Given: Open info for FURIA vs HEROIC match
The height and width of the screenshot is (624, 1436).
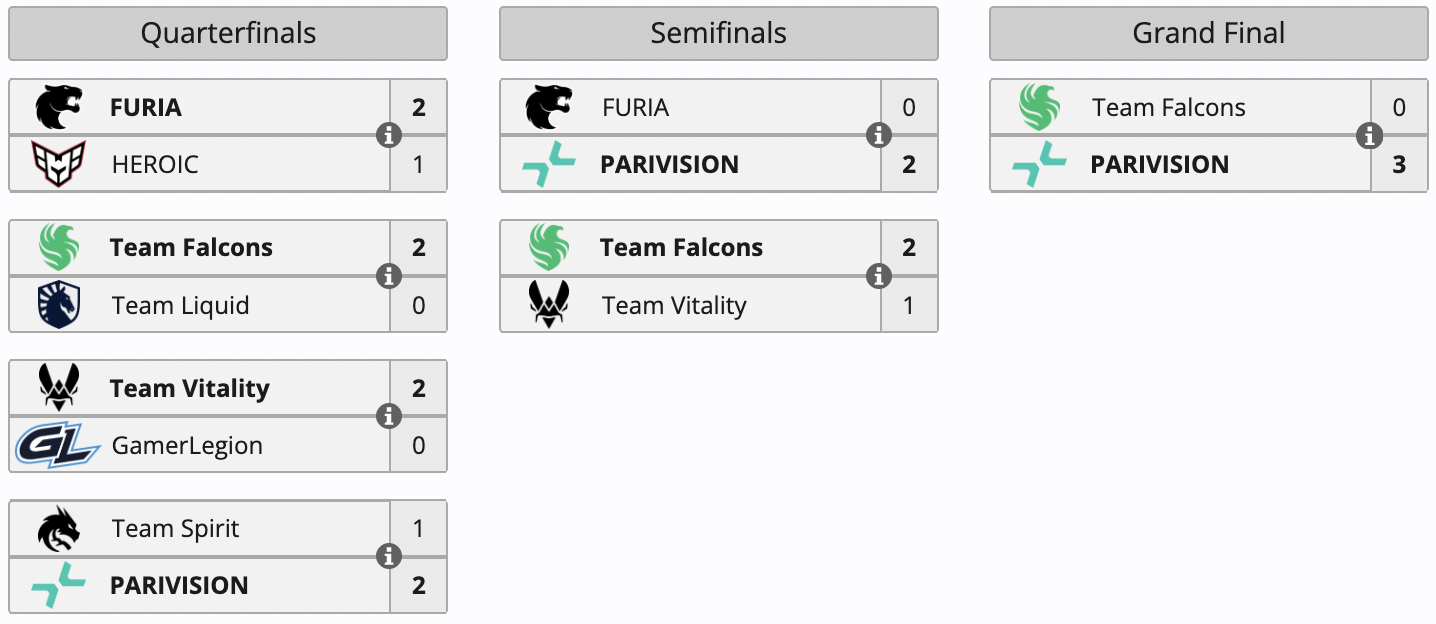Looking at the screenshot, I should 389,135.
